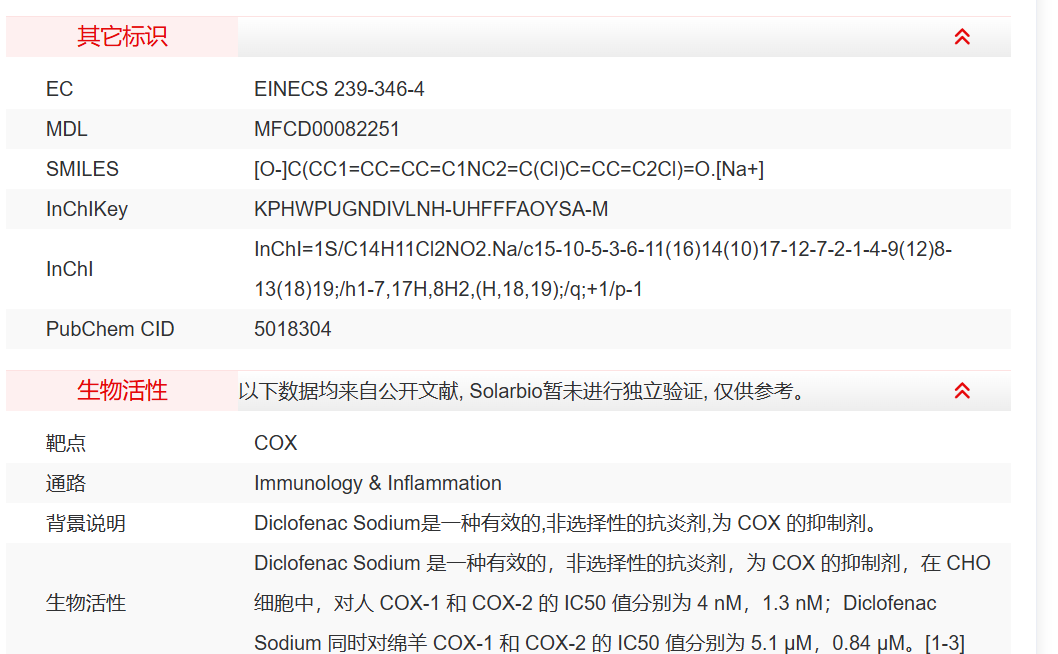Click the Immunology & Inflammation pathway
This screenshot has width=1058, height=654.
[378, 483]
